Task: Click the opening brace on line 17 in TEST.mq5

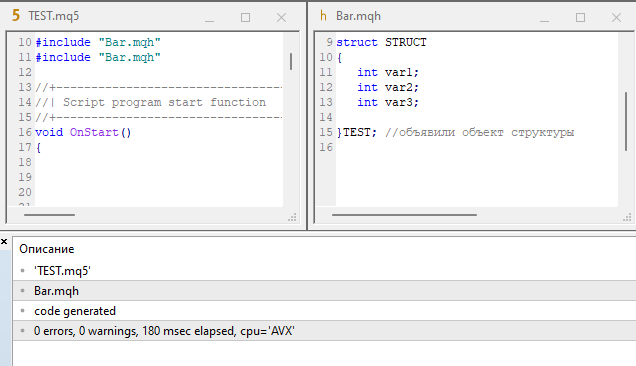Action: click(x=39, y=147)
